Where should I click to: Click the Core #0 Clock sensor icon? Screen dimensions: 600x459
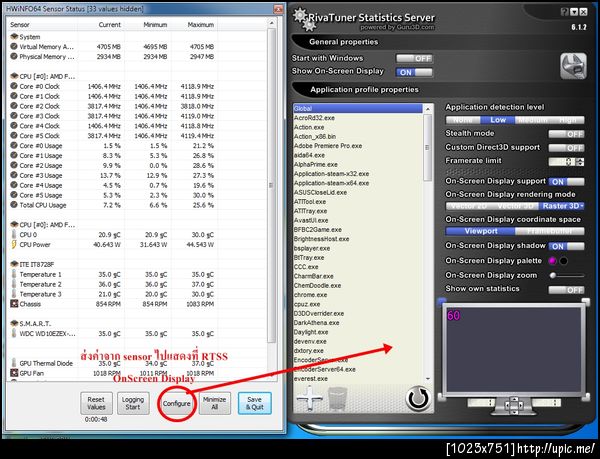14,86
